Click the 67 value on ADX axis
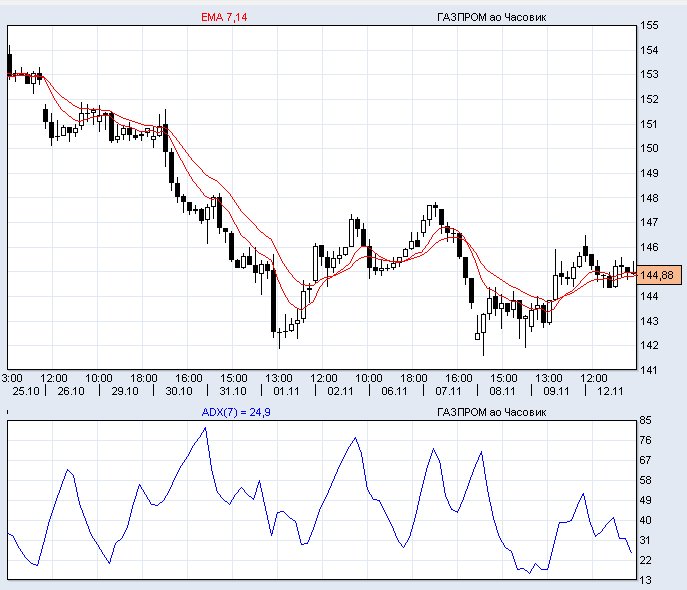The width and height of the screenshot is (687, 590). click(646, 460)
